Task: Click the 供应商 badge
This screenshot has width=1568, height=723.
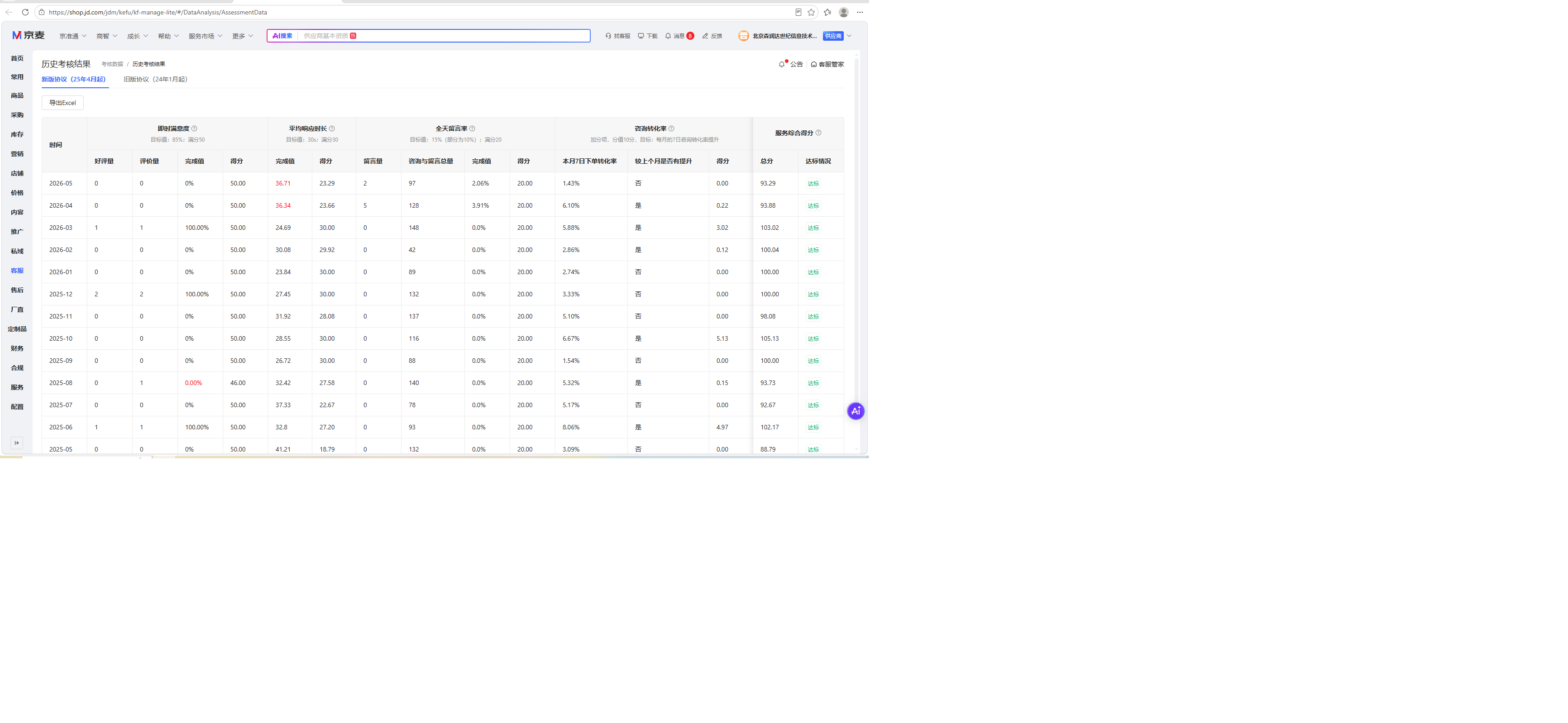Action: tap(833, 36)
